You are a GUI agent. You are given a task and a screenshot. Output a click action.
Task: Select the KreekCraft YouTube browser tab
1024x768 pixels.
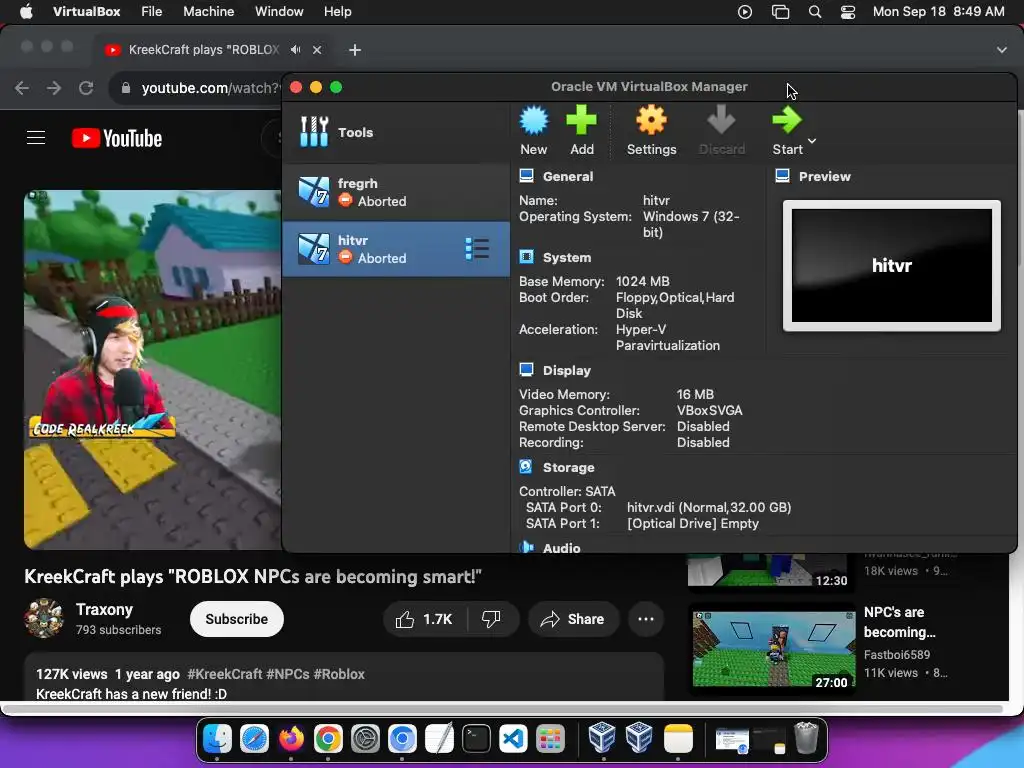point(202,50)
